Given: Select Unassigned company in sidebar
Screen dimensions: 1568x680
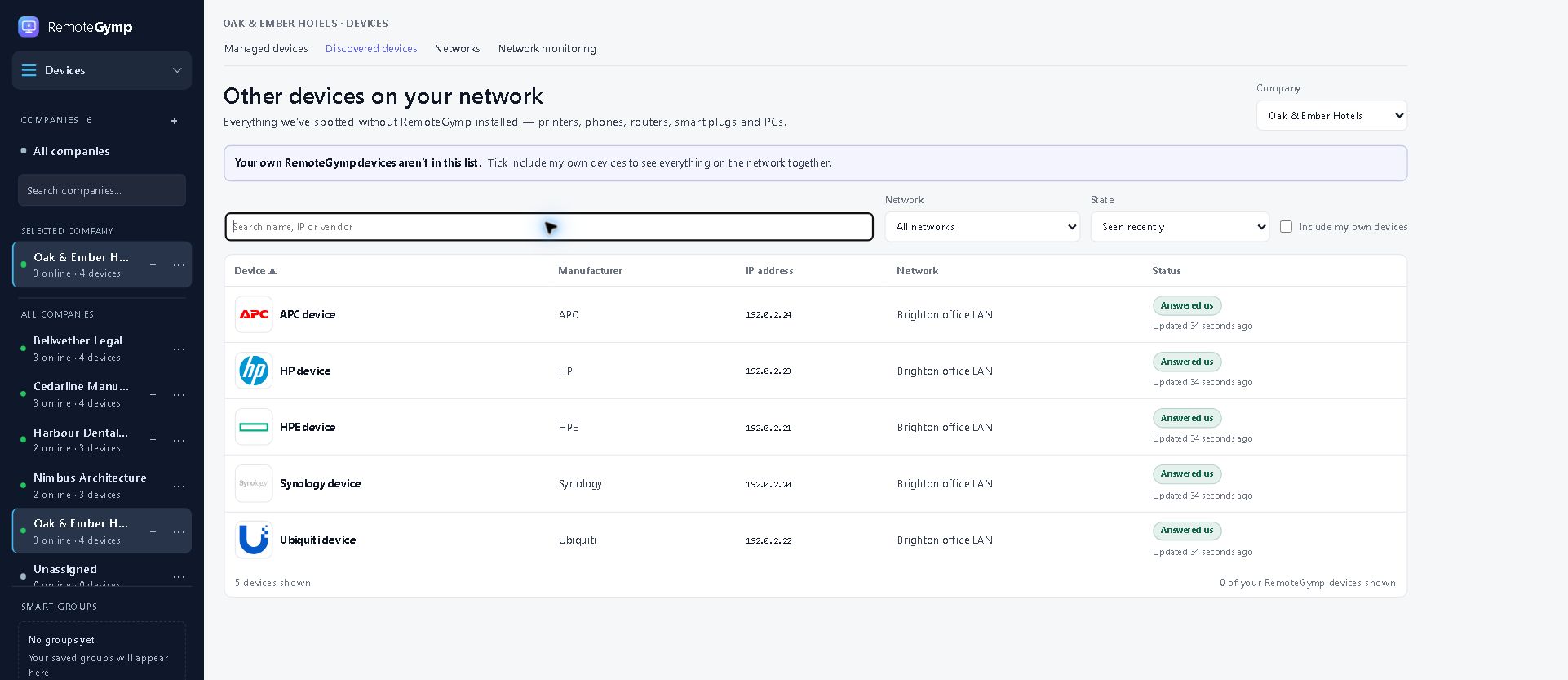Looking at the screenshot, I should tap(65, 570).
